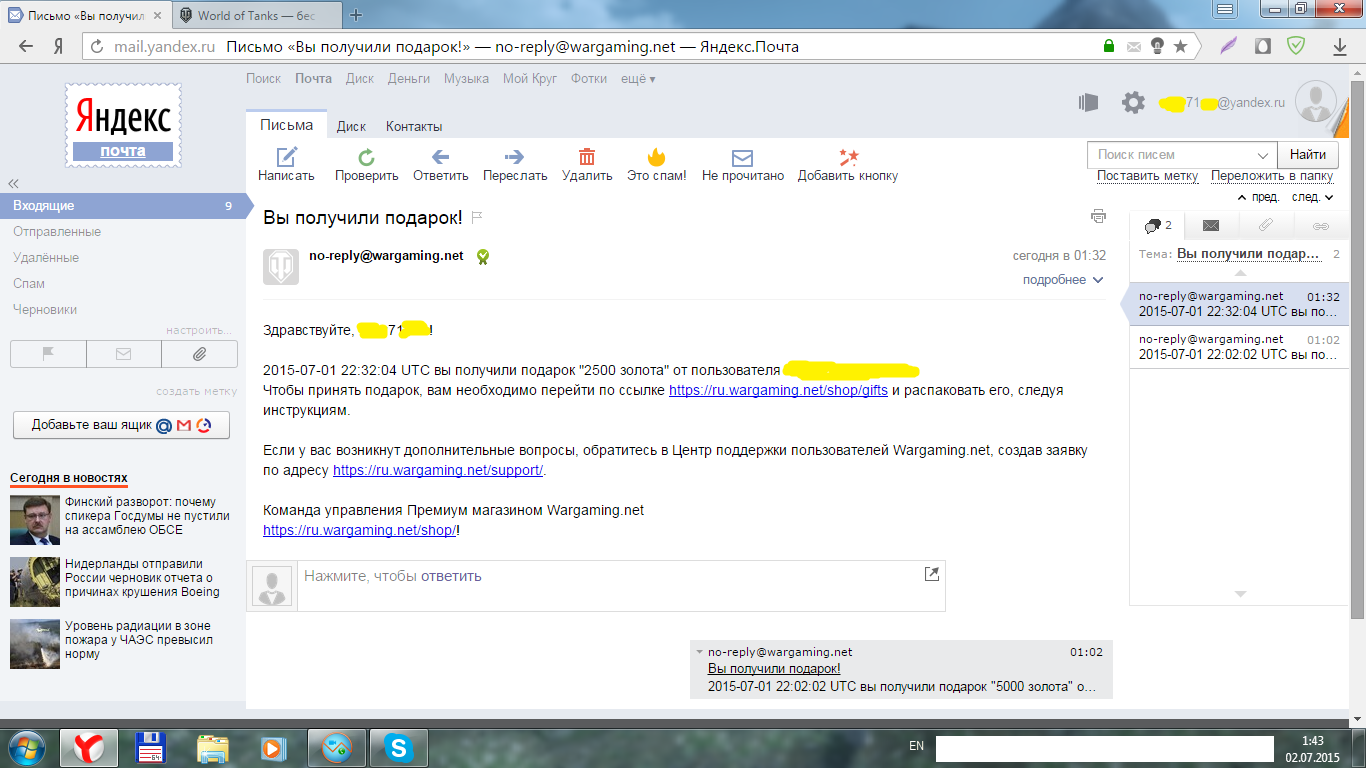Mark the letter as unread (Не прочитано)
Screen dimensions: 1366x768
[742, 166]
